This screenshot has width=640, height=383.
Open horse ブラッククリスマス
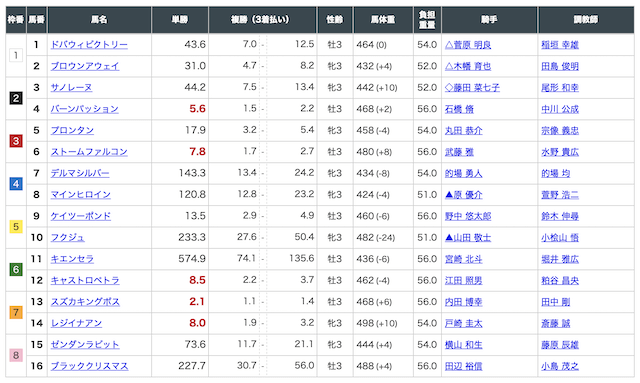pyautogui.click(x=89, y=366)
